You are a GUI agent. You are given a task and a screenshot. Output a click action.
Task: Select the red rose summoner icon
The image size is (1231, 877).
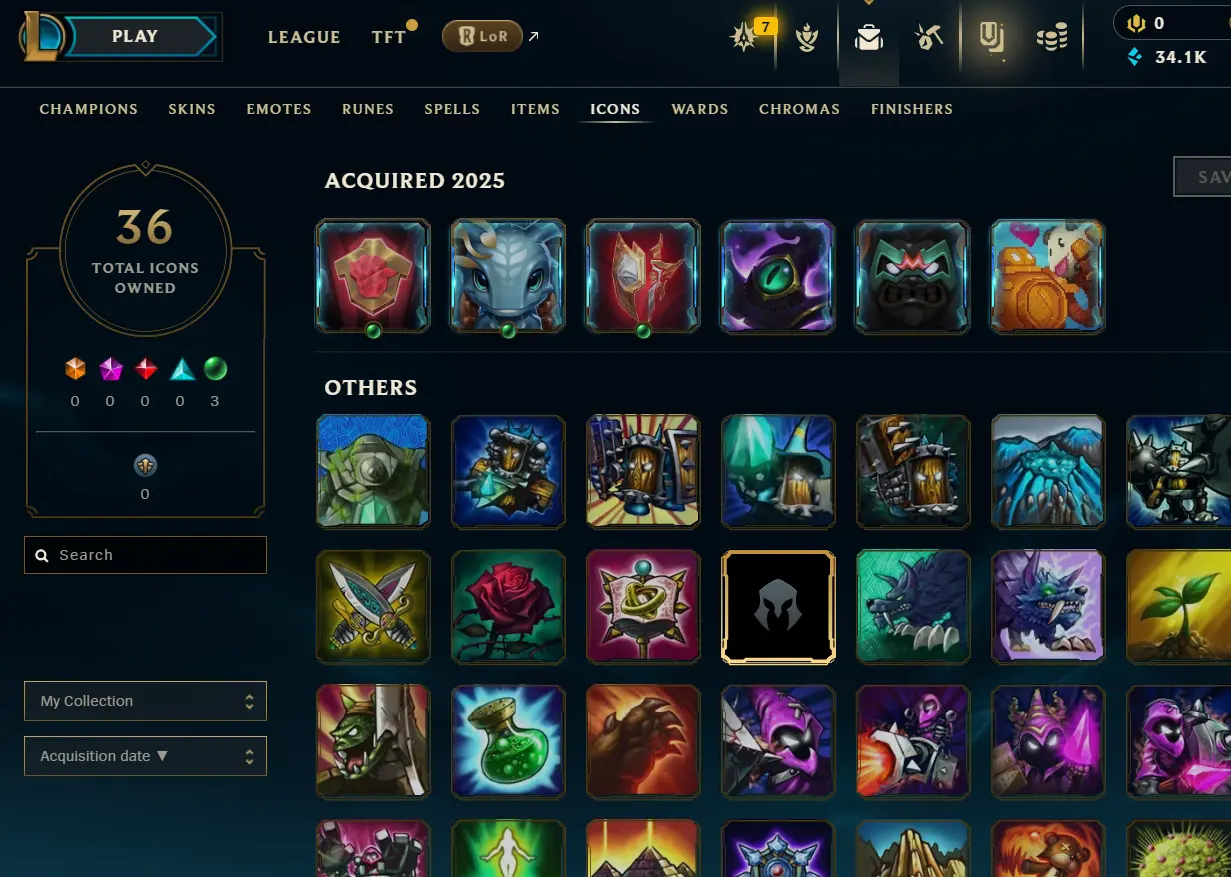[508, 607]
